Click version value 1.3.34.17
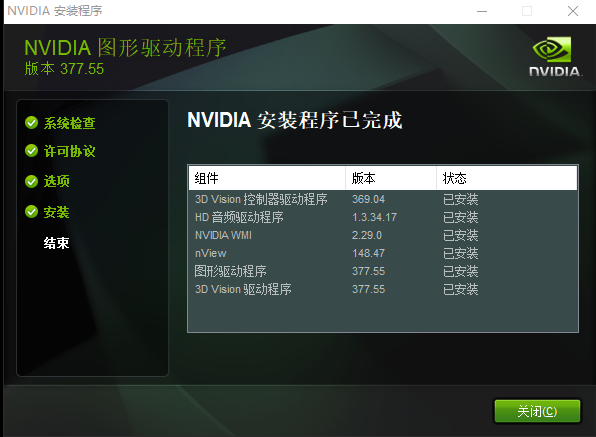596x437 pixels. [x=374, y=217]
